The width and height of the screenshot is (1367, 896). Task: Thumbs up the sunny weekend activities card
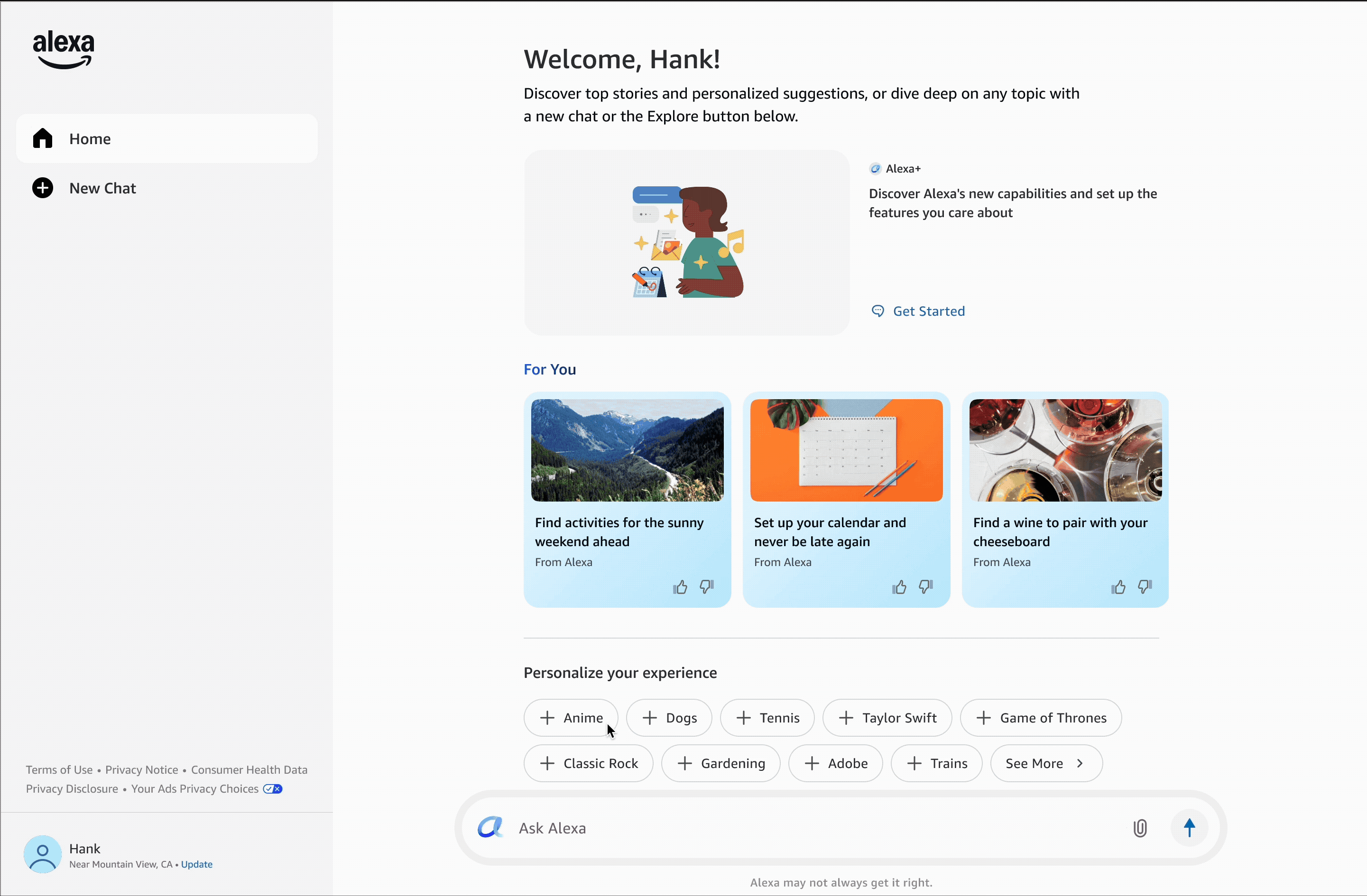coord(681,586)
